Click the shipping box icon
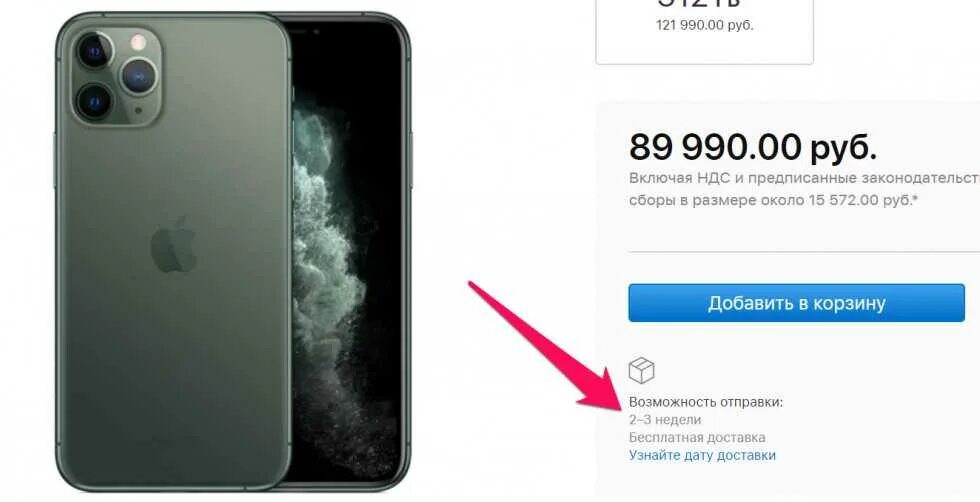The height and width of the screenshot is (502, 980). pyautogui.click(x=641, y=370)
